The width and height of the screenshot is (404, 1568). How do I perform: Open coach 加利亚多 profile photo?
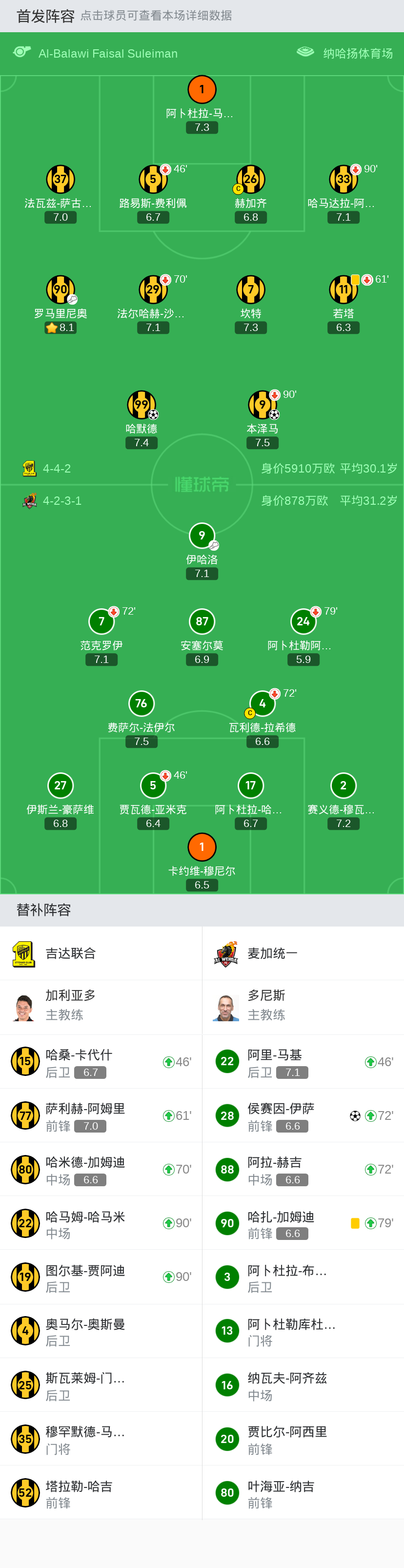(x=24, y=1008)
